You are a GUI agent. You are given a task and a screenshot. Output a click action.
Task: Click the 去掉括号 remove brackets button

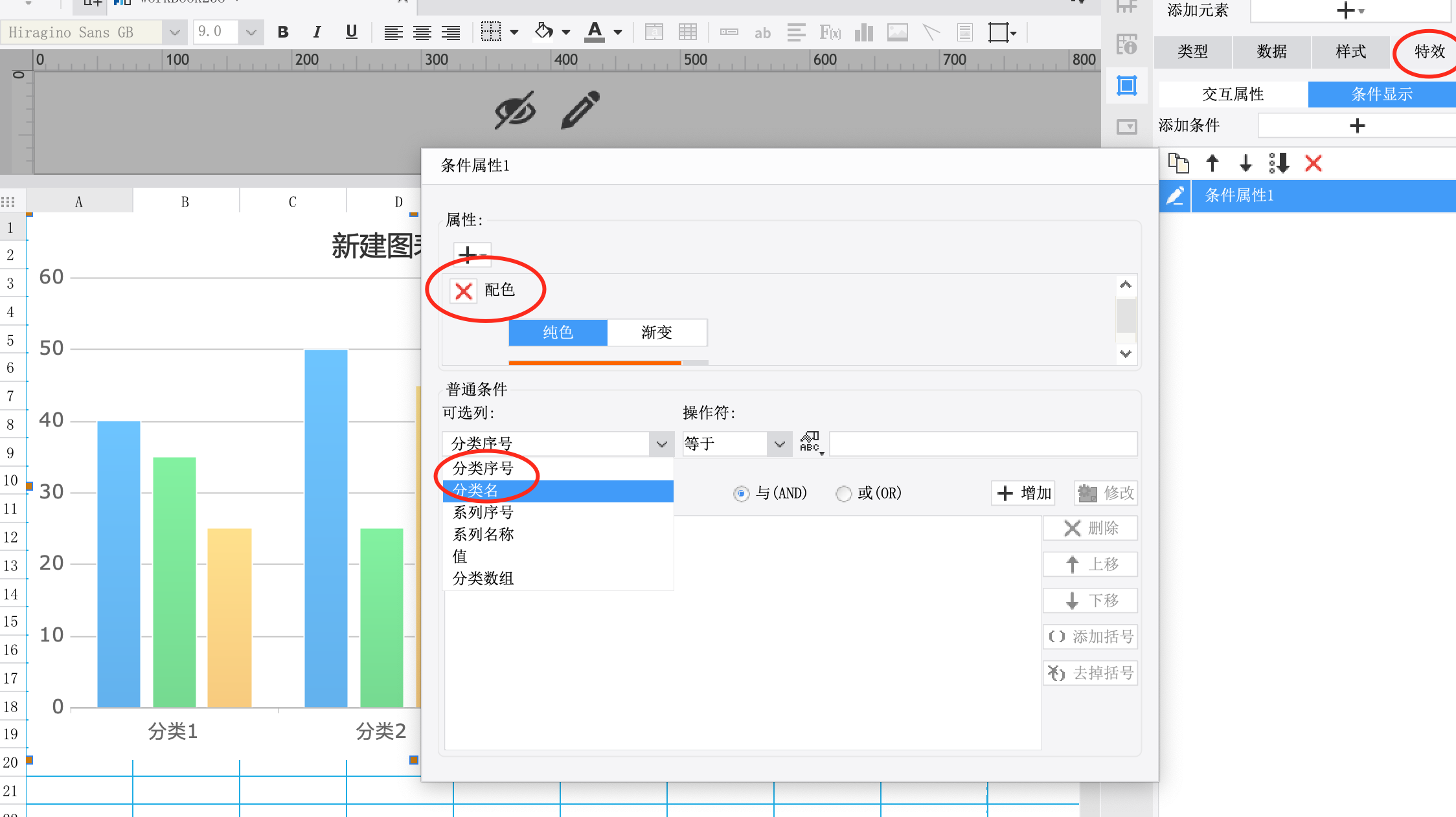(1091, 673)
